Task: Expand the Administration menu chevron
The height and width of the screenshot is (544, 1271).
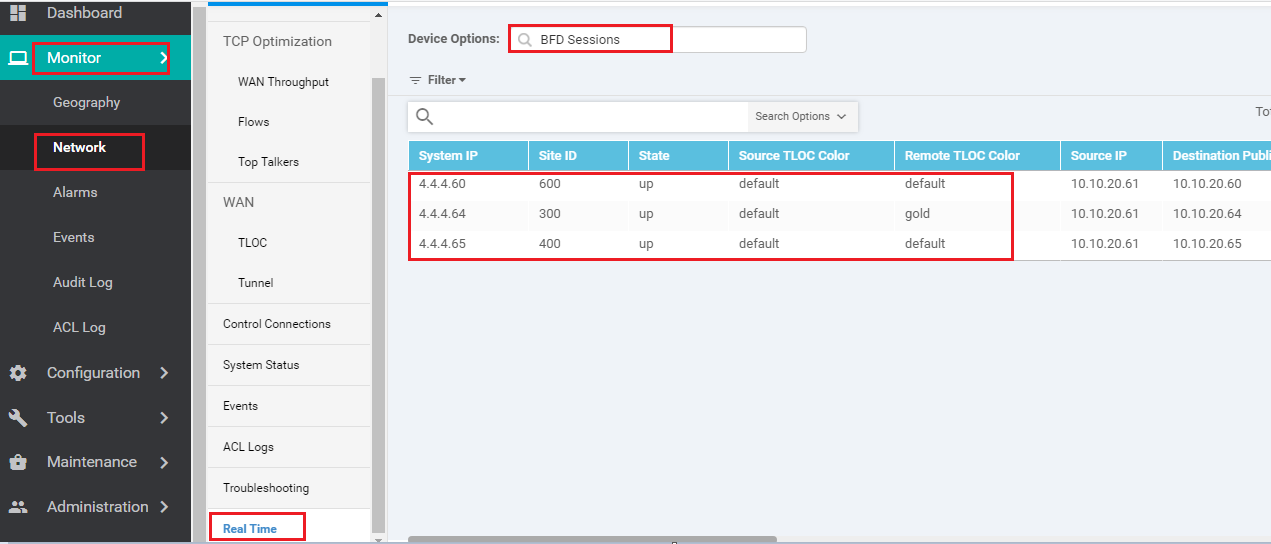Action: (x=164, y=507)
